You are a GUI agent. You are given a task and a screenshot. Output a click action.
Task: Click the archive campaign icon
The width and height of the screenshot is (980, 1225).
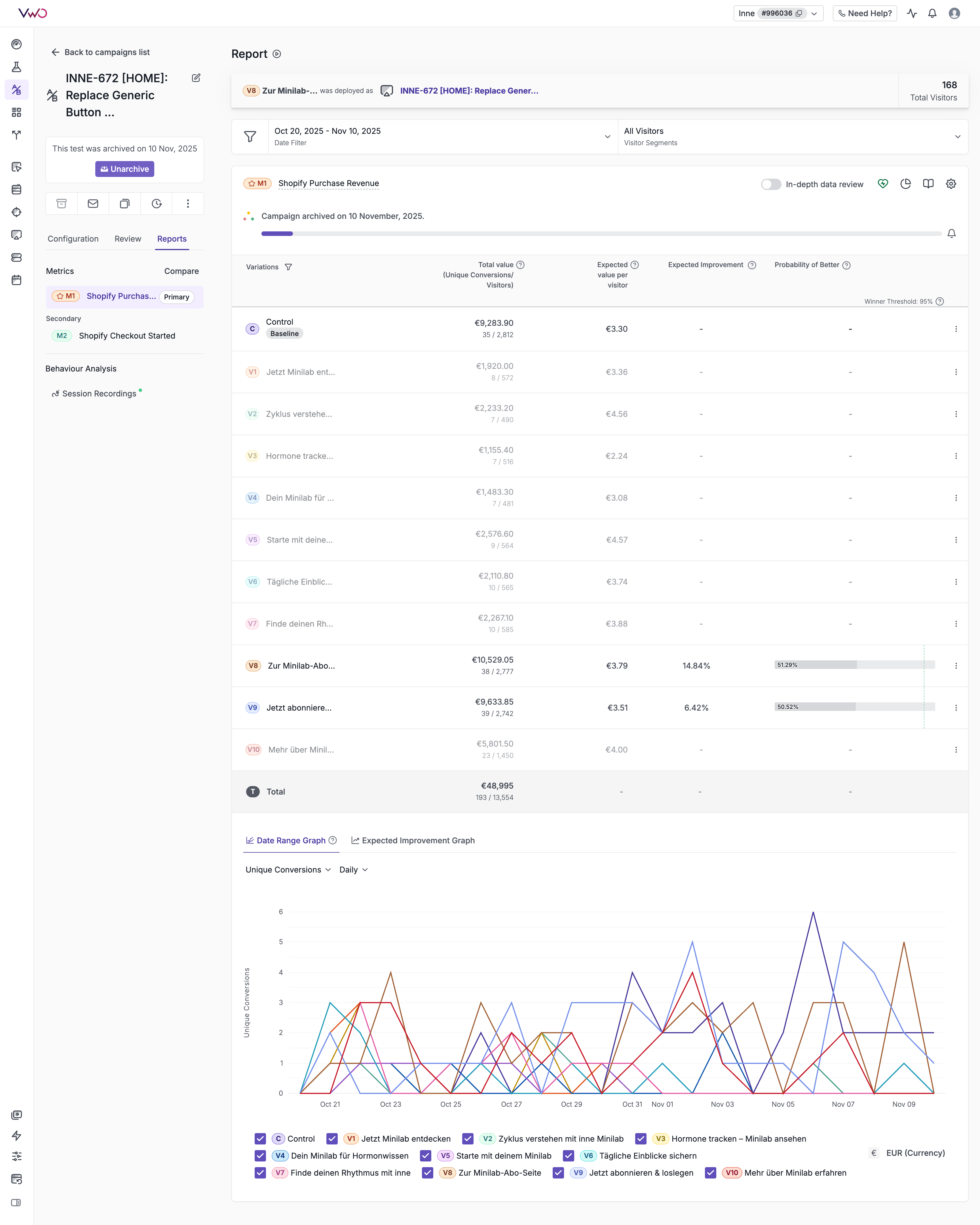(61, 203)
